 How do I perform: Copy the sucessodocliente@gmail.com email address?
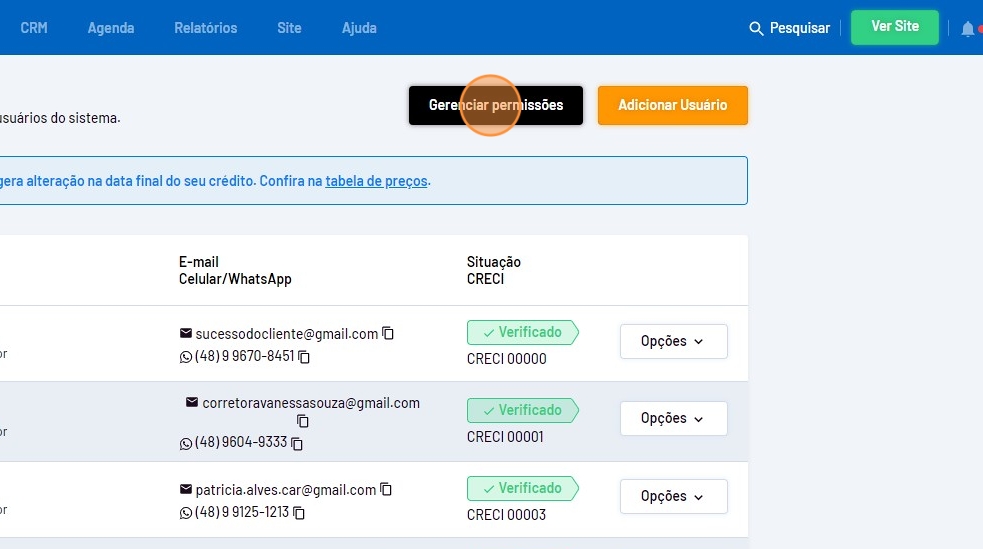pyautogui.click(x=388, y=333)
